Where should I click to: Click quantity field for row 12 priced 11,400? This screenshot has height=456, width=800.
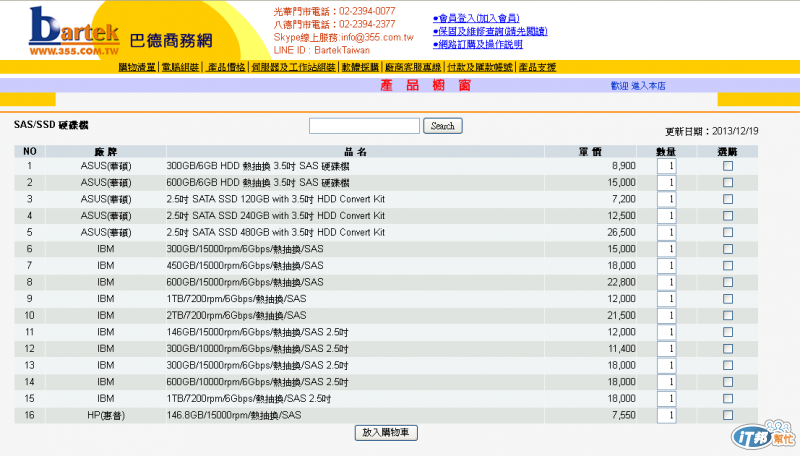[x=666, y=349]
